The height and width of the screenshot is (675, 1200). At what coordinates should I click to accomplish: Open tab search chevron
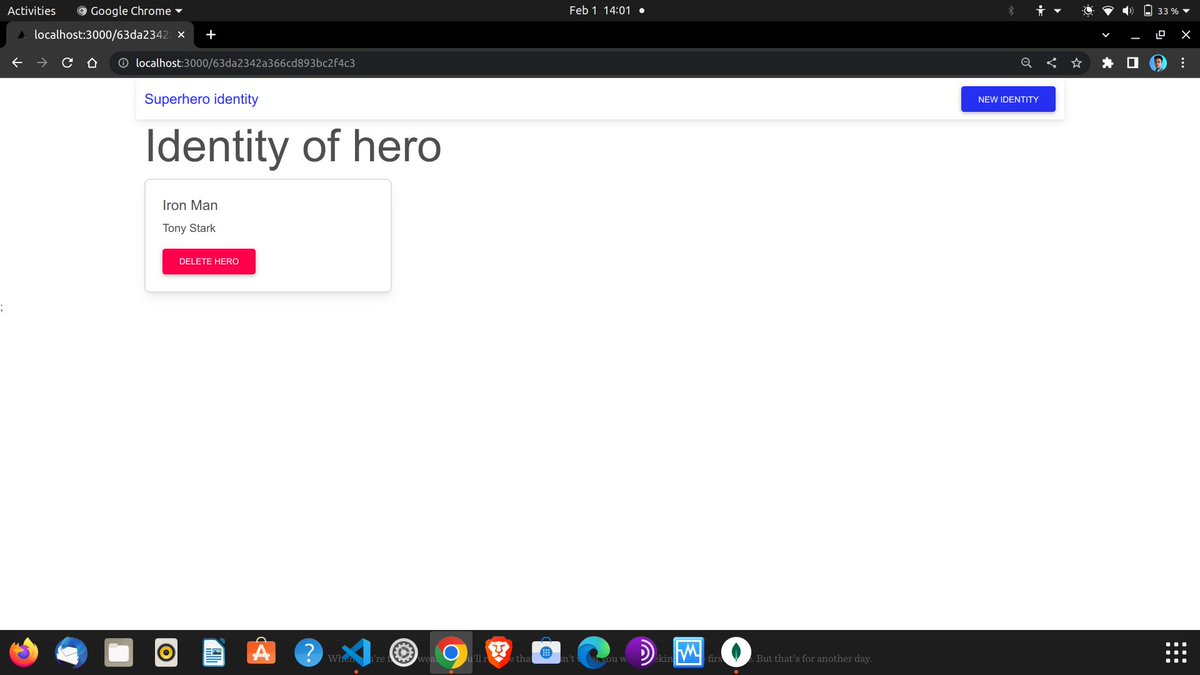pos(1105,34)
